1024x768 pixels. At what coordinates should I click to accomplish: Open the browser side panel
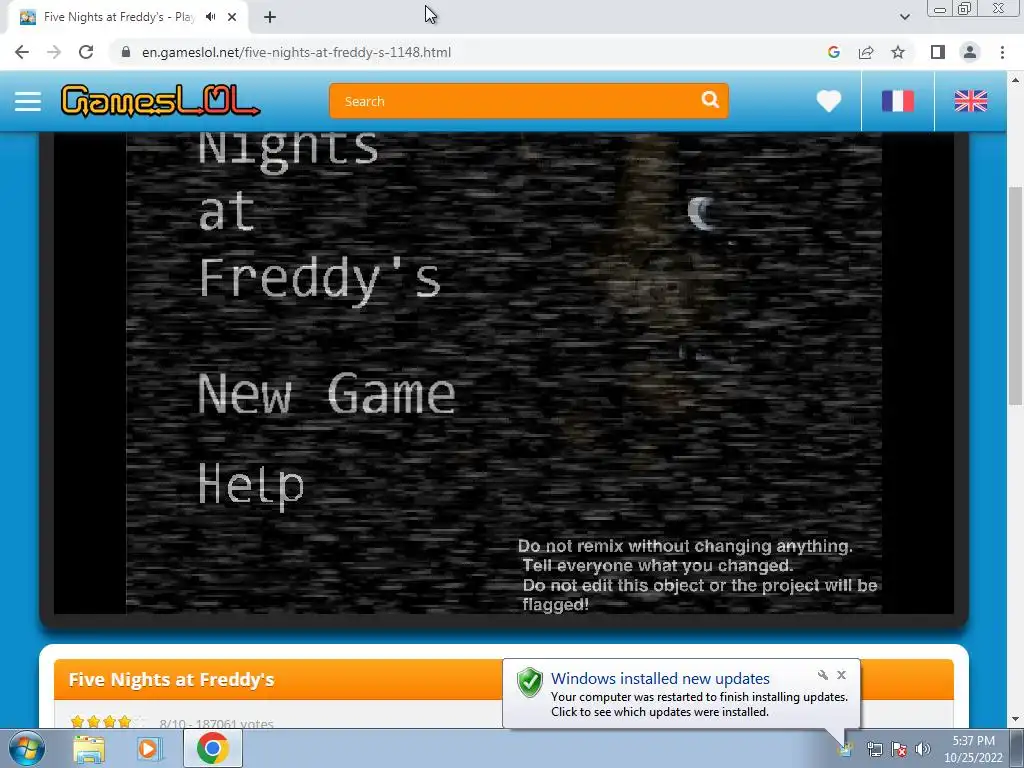(x=938, y=52)
